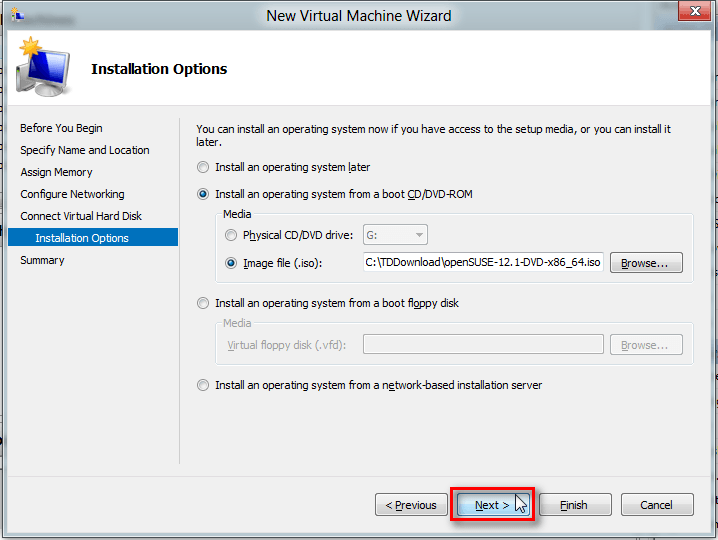The width and height of the screenshot is (718, 540).
Task: Click the Next button
Action: (492, 505)
